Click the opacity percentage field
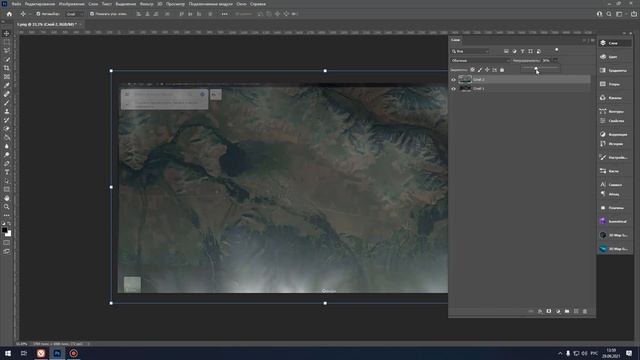 point(546,60)
